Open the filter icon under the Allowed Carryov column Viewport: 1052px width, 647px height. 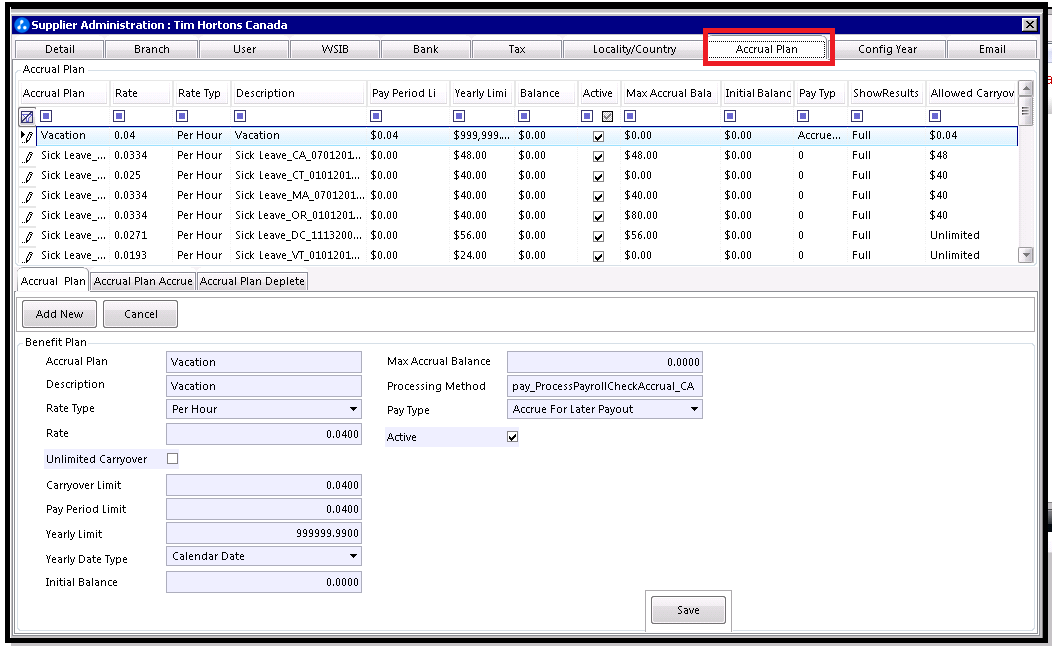point(935,116)
